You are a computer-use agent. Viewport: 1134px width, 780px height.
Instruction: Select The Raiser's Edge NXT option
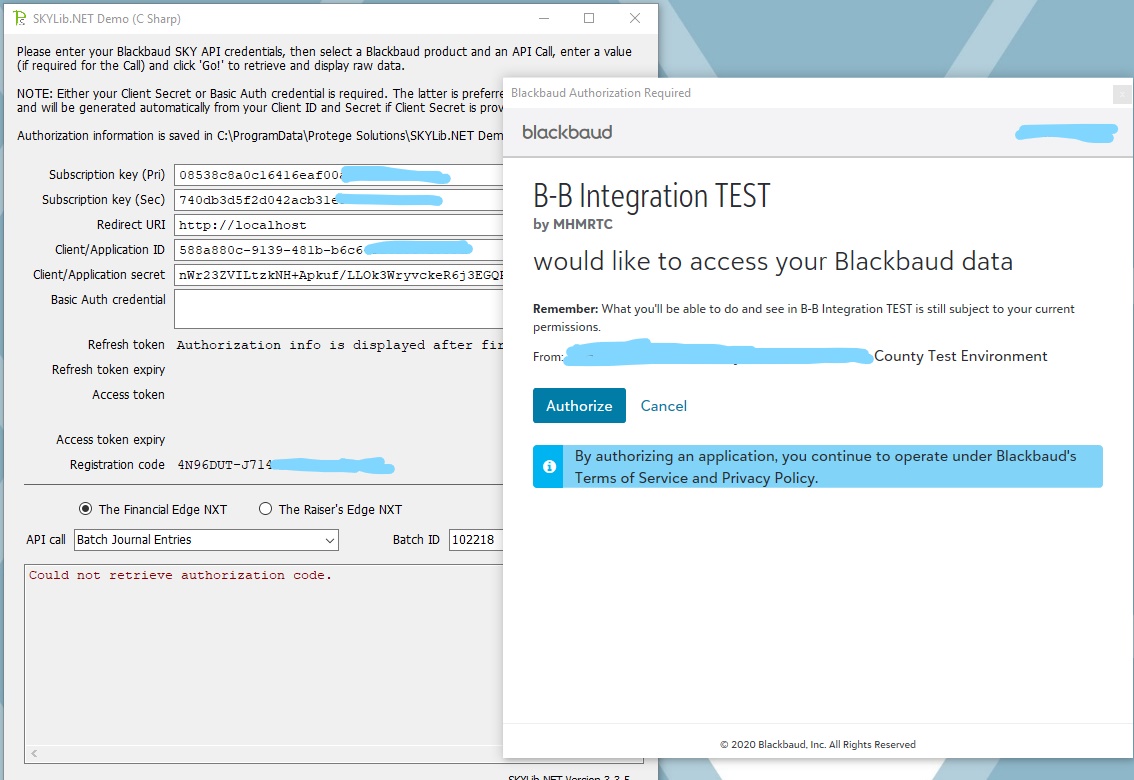(x=265, y=509)
